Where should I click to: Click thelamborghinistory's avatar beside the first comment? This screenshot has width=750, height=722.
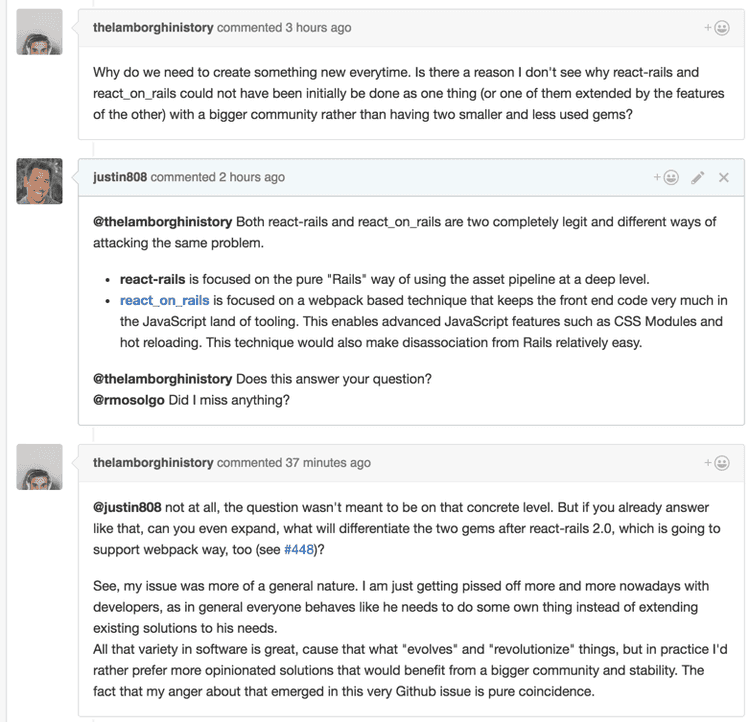pos(40,32)
